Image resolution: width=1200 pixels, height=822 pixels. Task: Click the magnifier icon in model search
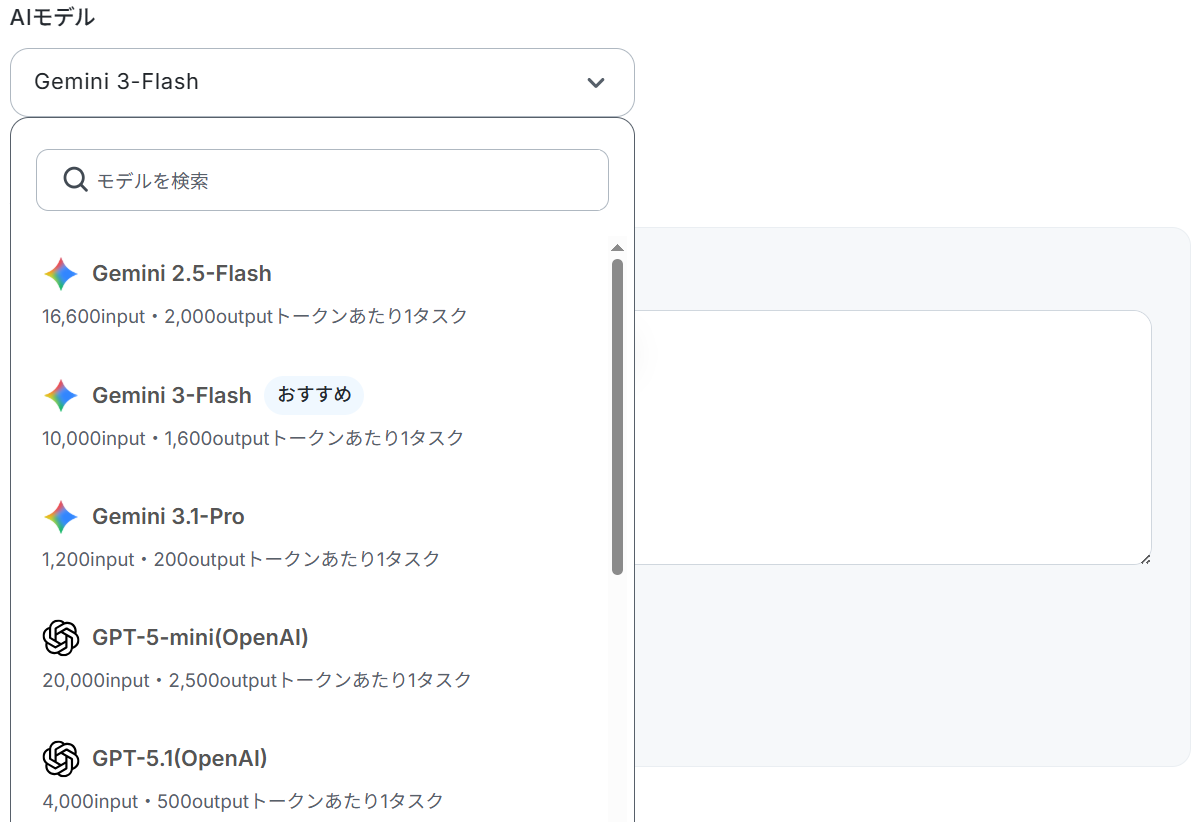tap(75, 180)
